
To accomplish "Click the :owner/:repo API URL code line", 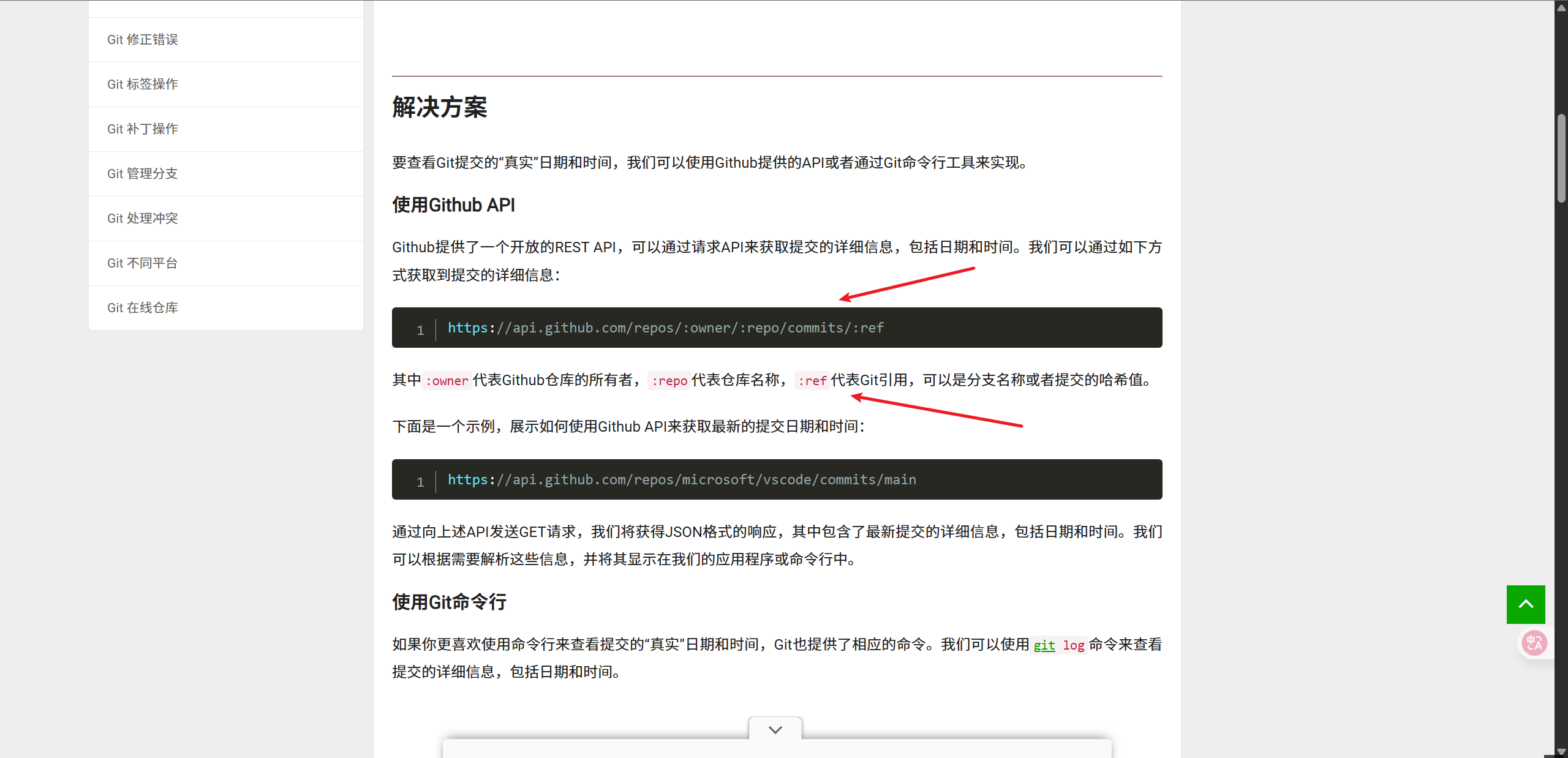I will click(x=665, y=328).
